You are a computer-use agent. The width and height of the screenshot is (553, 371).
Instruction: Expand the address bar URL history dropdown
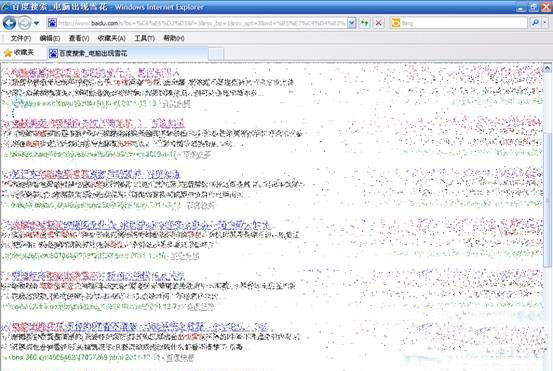pyautogui.click(x=352, y=23)
